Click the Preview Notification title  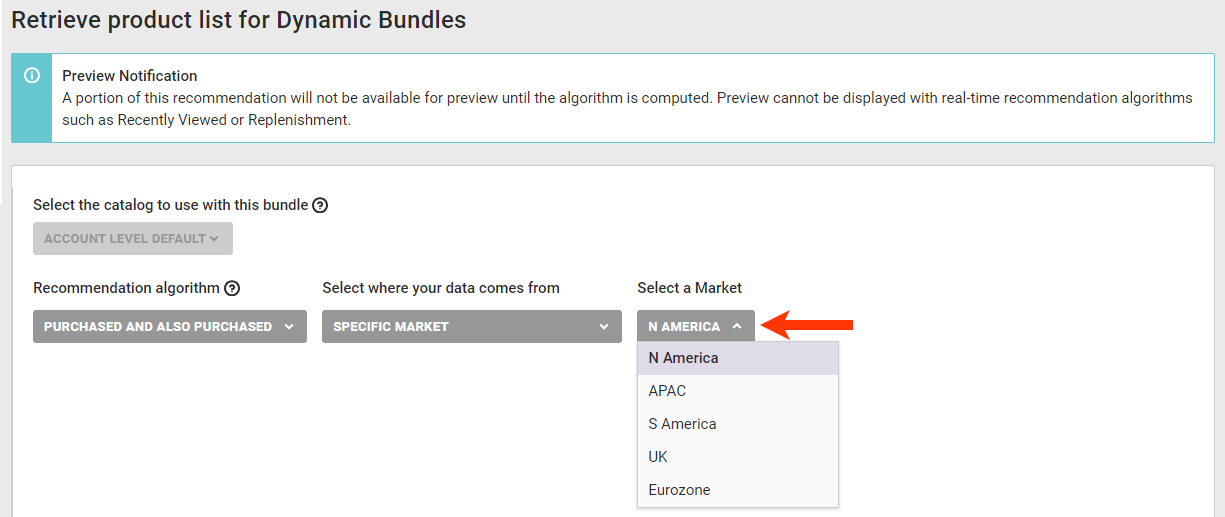point(130,76)
